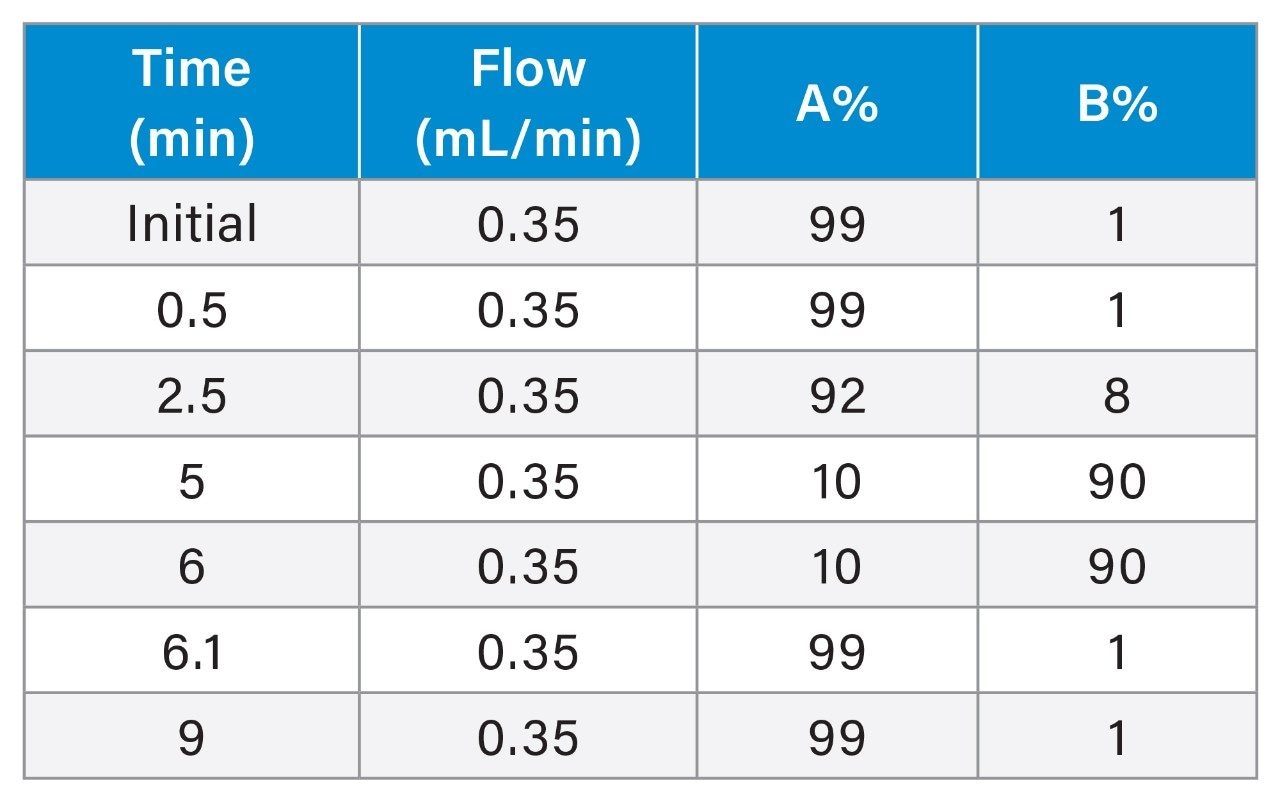Click B% value 90 in the 5 minute row
1280x801 pixels.
[x=1117, y=480]
